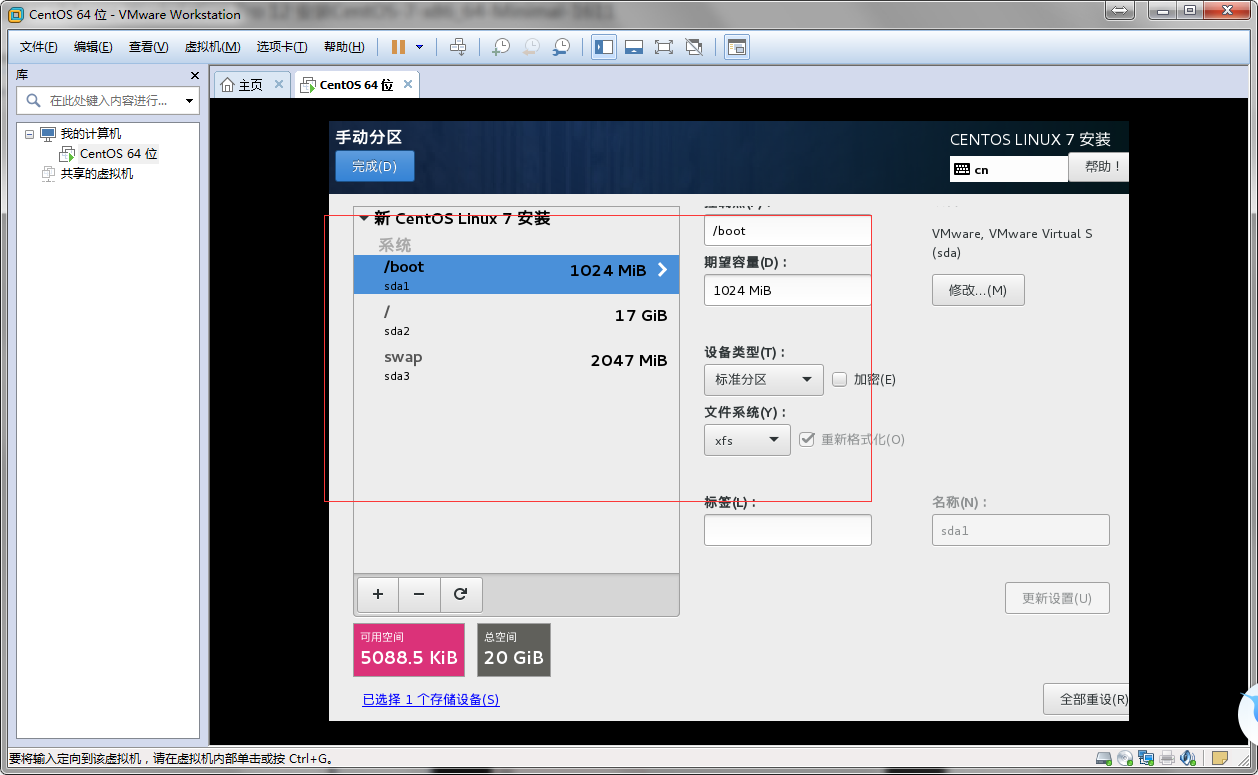Toggle the library sidebar view icon
The width and height of the screenshot is (1258, 775).
(604, 47)
